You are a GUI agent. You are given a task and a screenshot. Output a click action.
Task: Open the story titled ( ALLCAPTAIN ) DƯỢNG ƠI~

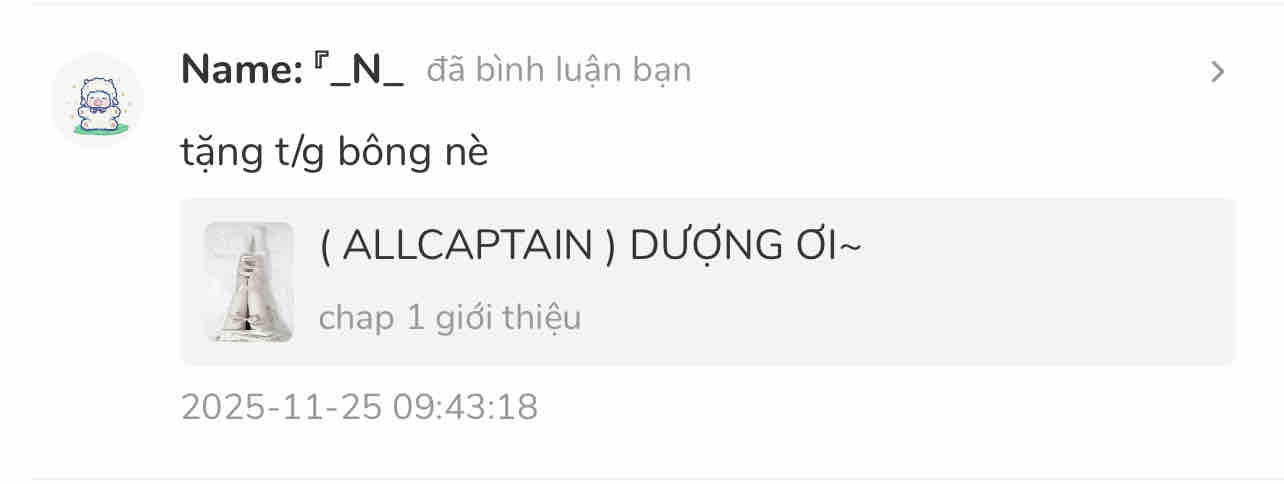pyautogui.click(x=590, y=246)
